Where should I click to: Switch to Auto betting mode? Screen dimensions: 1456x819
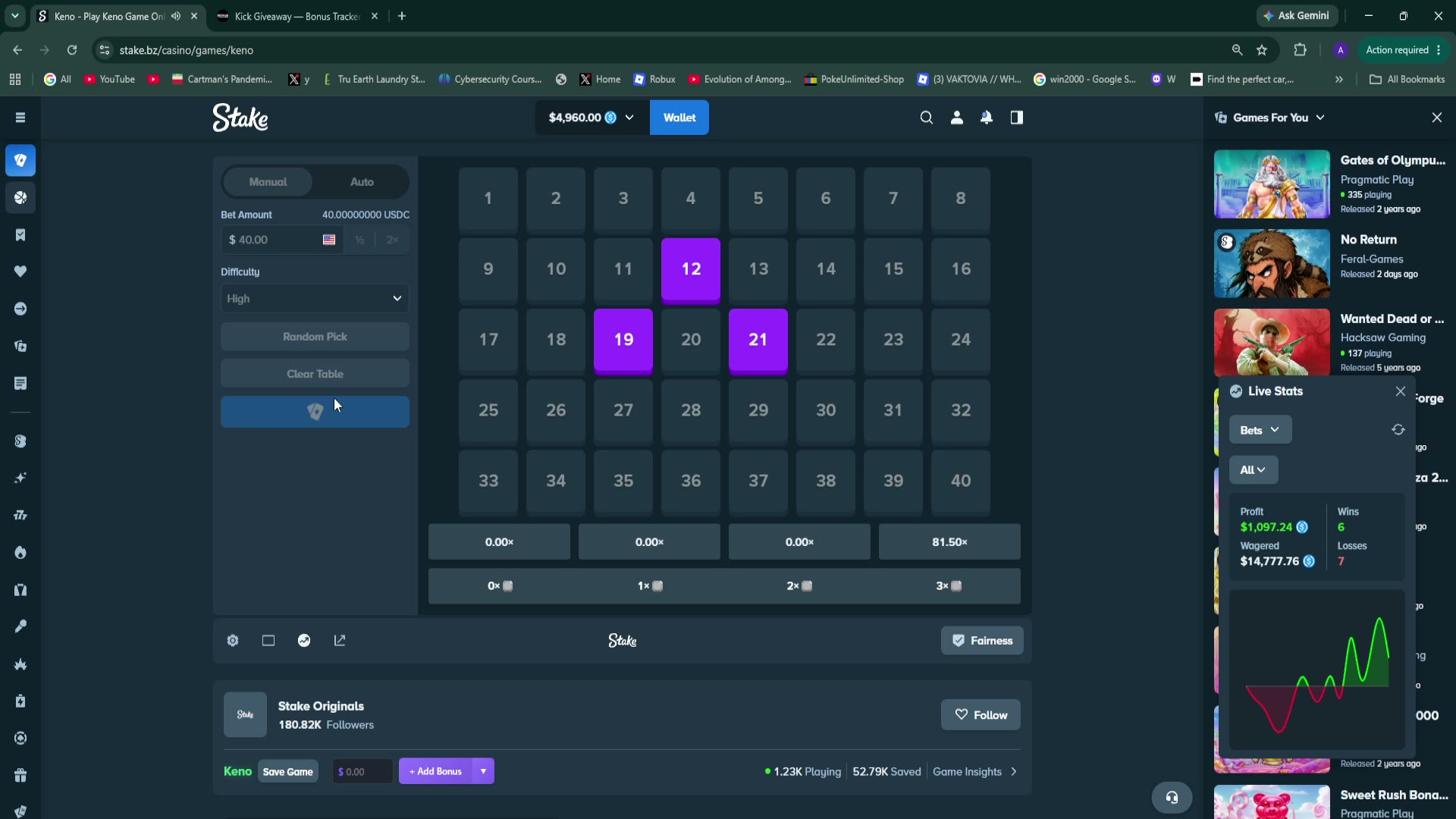pyautogui.click(x=362, y=182)
